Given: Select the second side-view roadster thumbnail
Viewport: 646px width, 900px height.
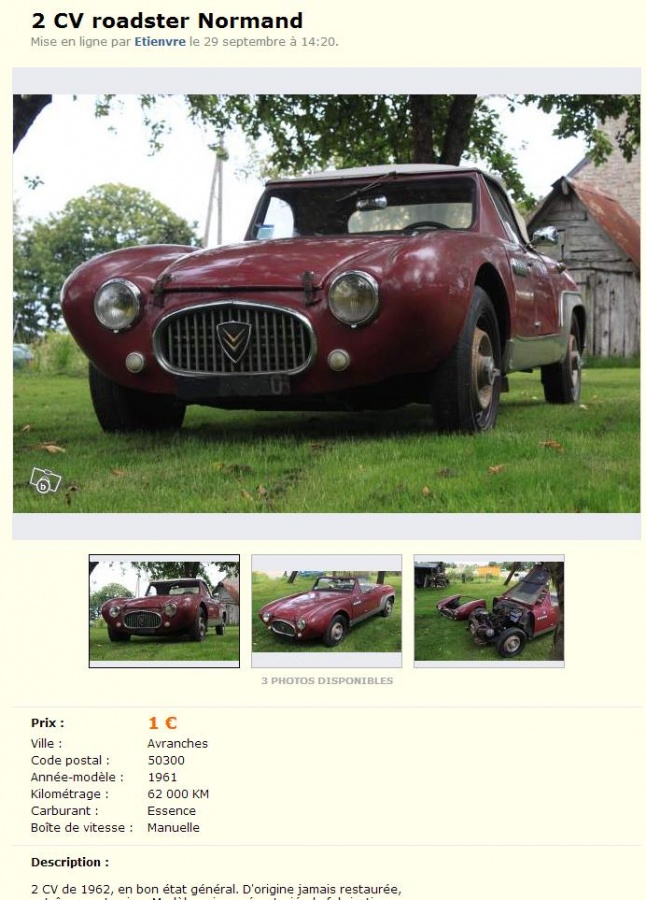Looking at the screenshot, I should (x=327, y=611).
